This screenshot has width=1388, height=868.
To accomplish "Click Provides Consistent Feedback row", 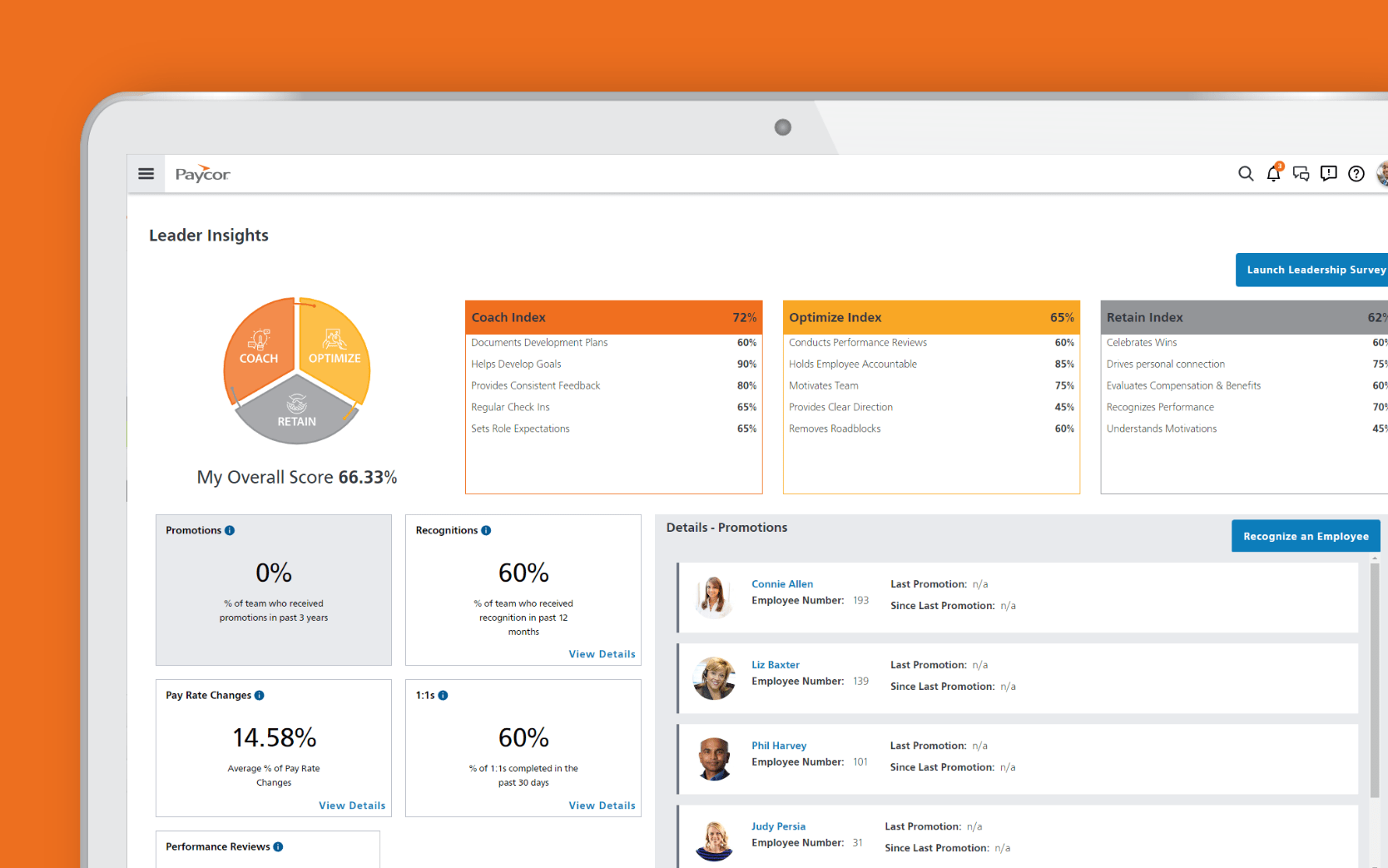I will click(614, 386).
